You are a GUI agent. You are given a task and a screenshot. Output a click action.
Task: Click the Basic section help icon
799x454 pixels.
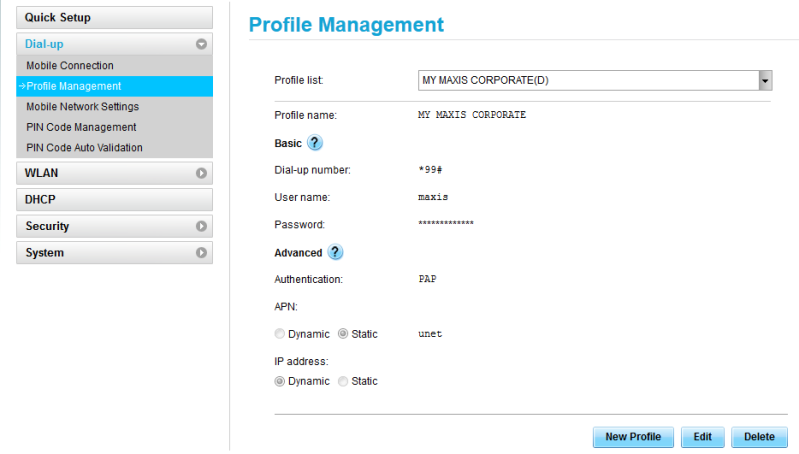315,143
